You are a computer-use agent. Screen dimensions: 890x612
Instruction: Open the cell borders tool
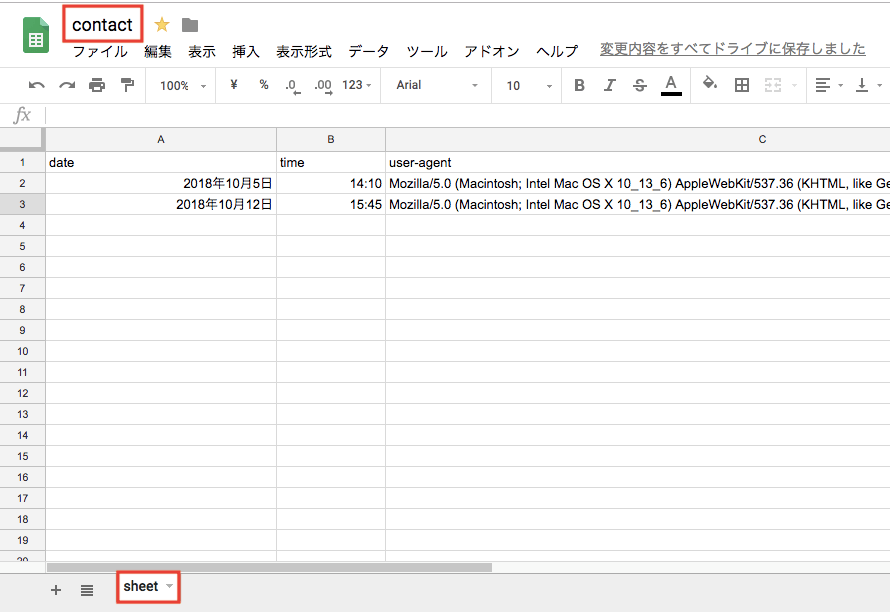(742, 86)
